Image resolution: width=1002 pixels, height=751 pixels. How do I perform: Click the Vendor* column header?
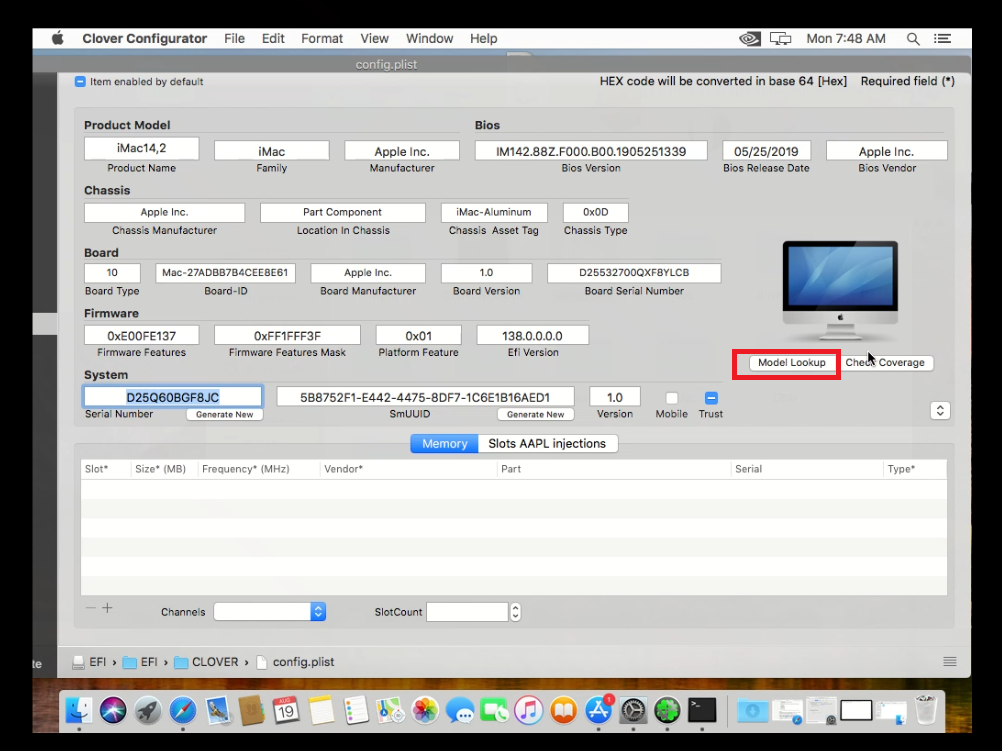pos(343,468)
